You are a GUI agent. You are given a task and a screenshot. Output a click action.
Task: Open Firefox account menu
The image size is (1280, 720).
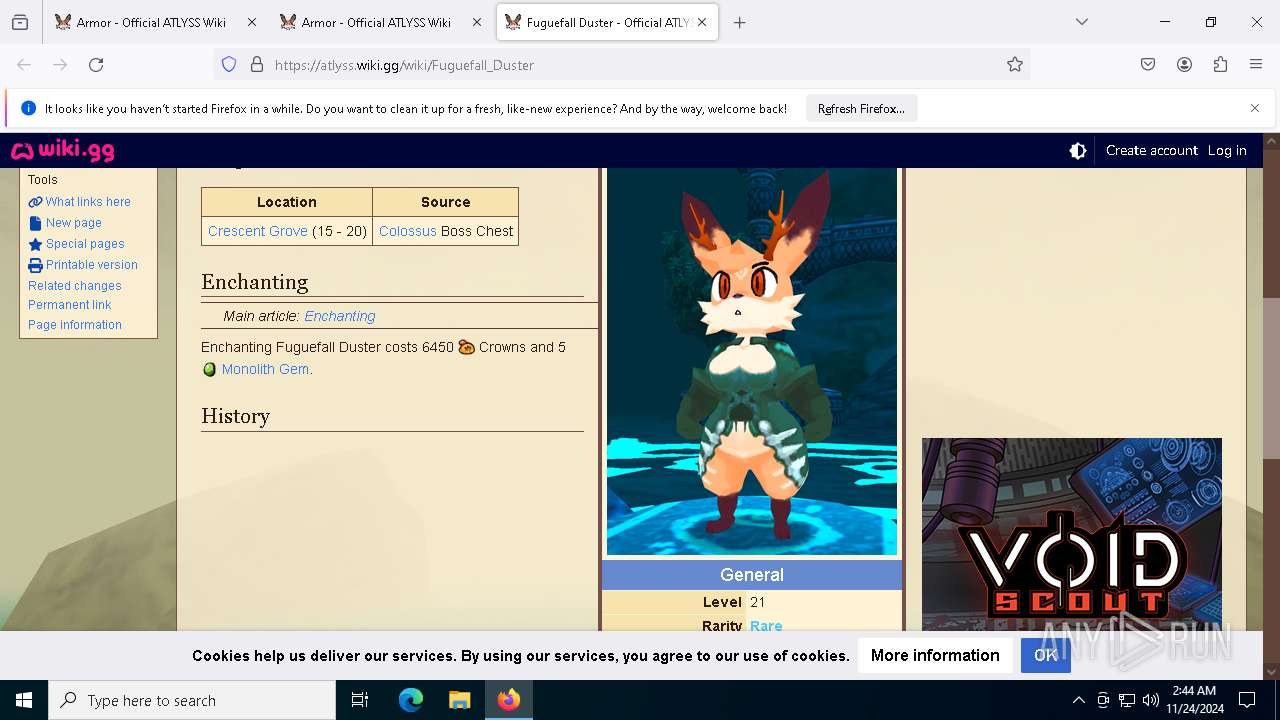click(x=1184, y=64)
